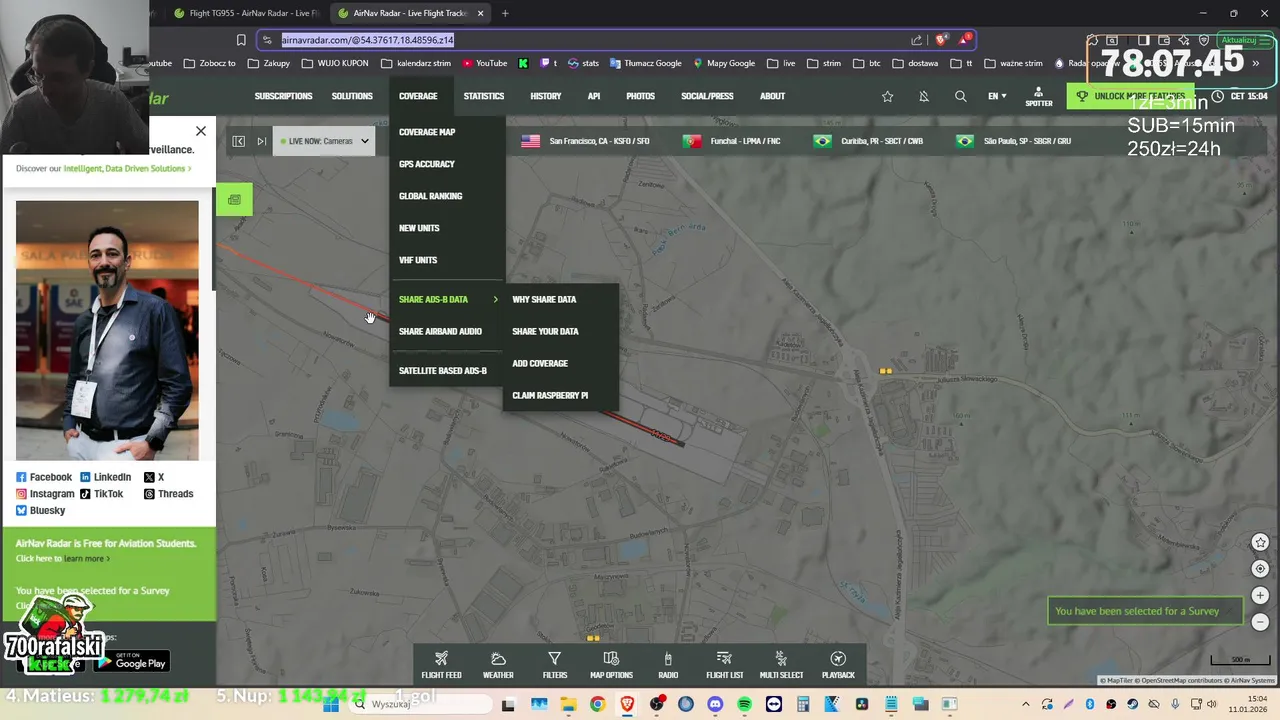This screenshot has height=720, width=1280.
Task: Open the LinkedIn social link
Action: [106, 477]
